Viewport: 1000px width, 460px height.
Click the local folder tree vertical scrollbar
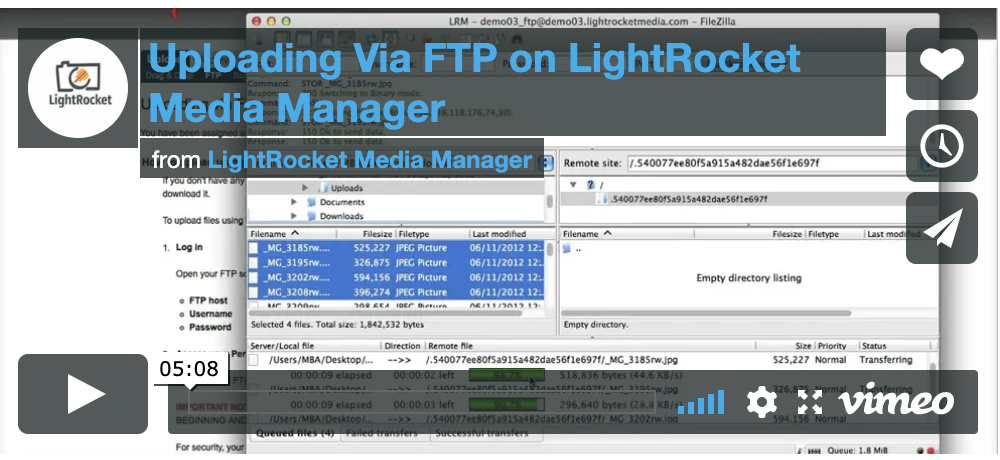[550, 200]
